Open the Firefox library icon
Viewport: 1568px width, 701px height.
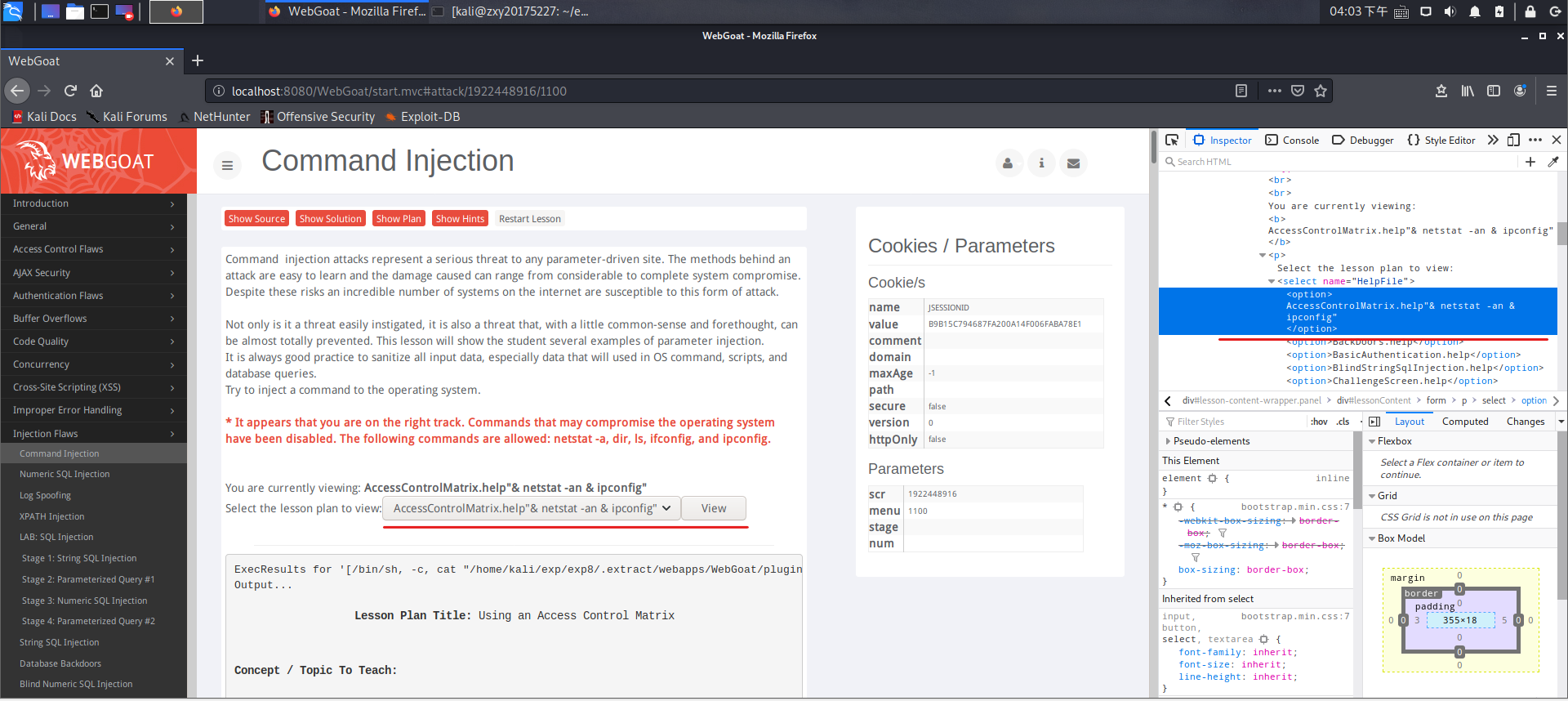[1468, 91]
